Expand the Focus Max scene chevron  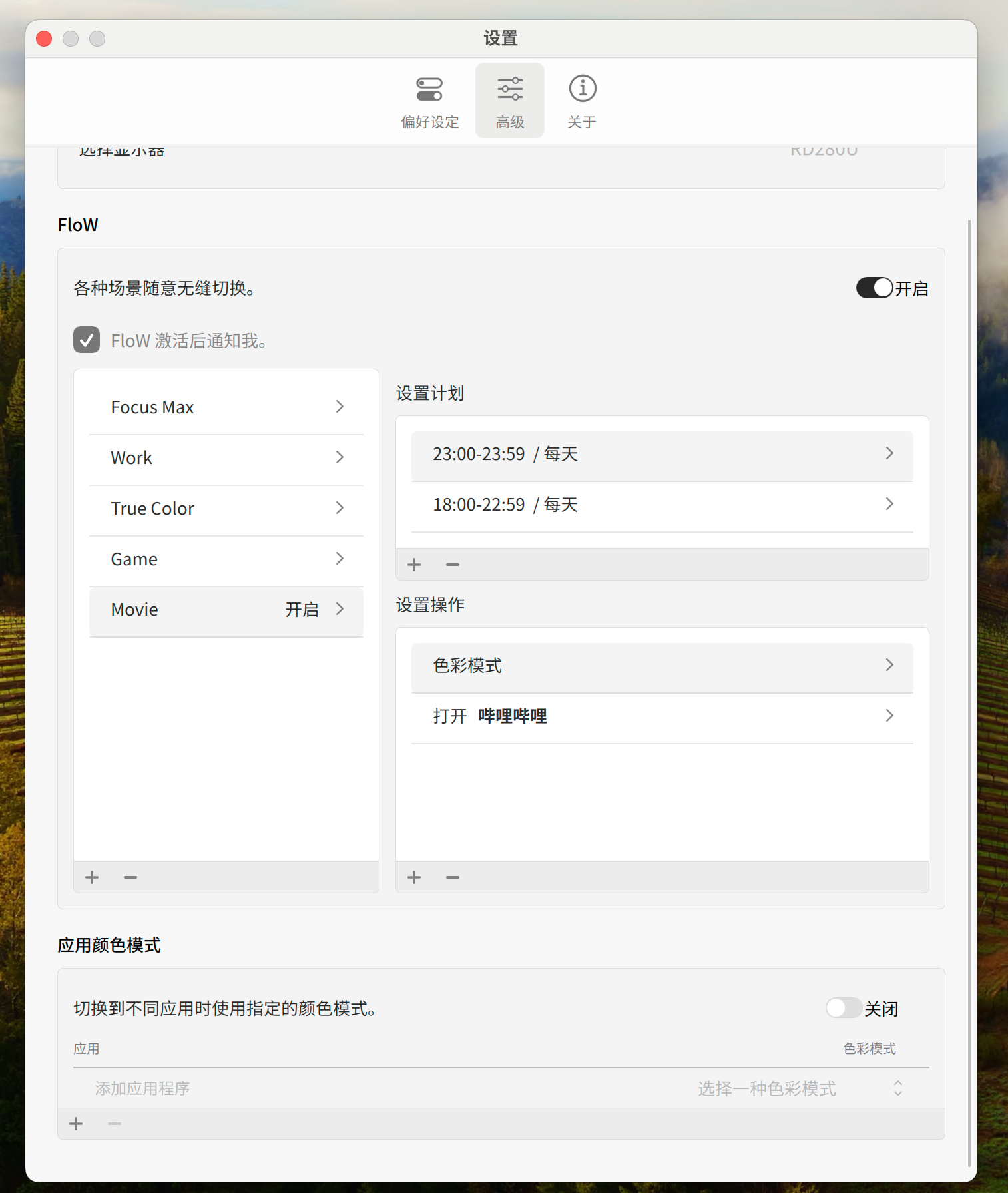click(340, 407)
